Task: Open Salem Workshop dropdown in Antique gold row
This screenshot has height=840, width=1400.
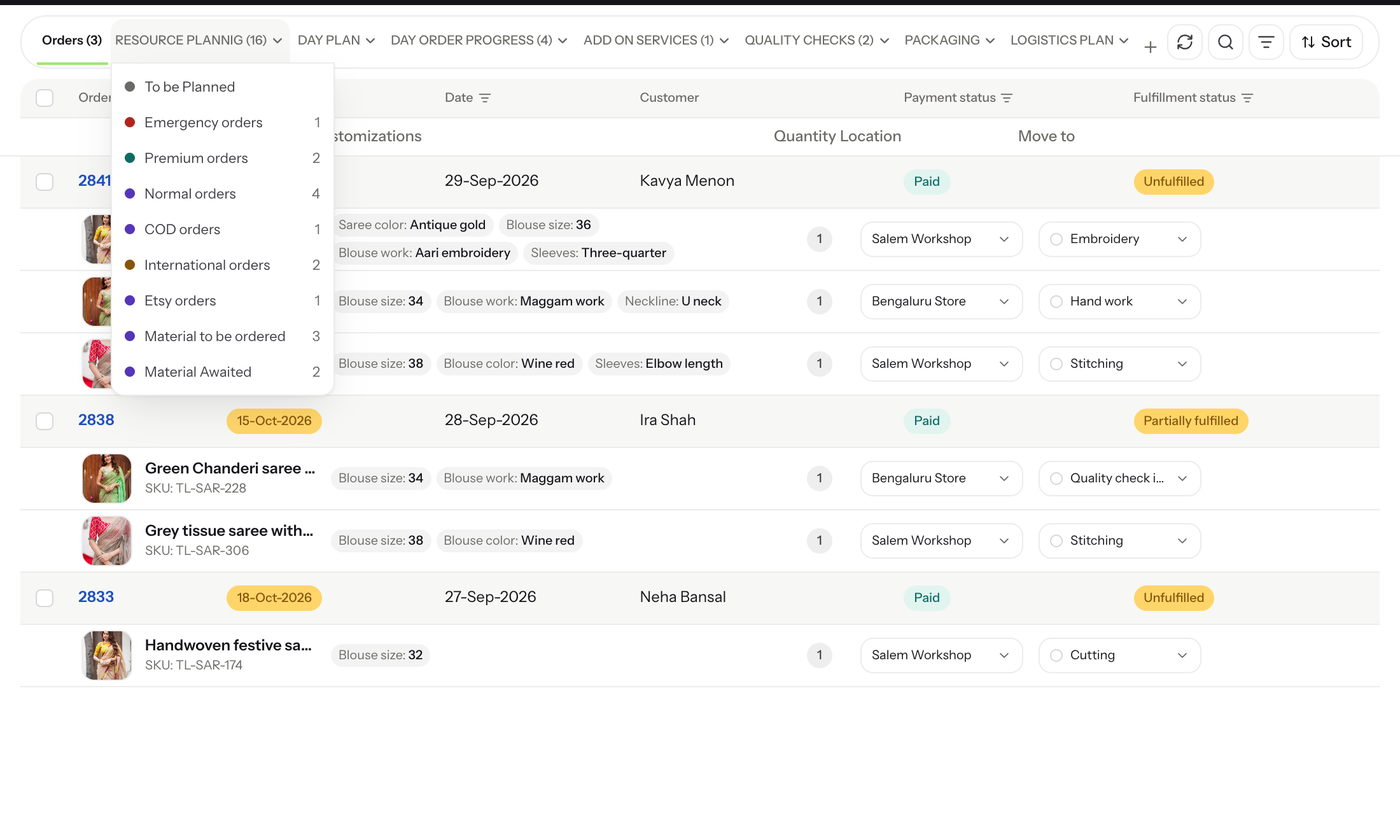Action: click(941, 239)
